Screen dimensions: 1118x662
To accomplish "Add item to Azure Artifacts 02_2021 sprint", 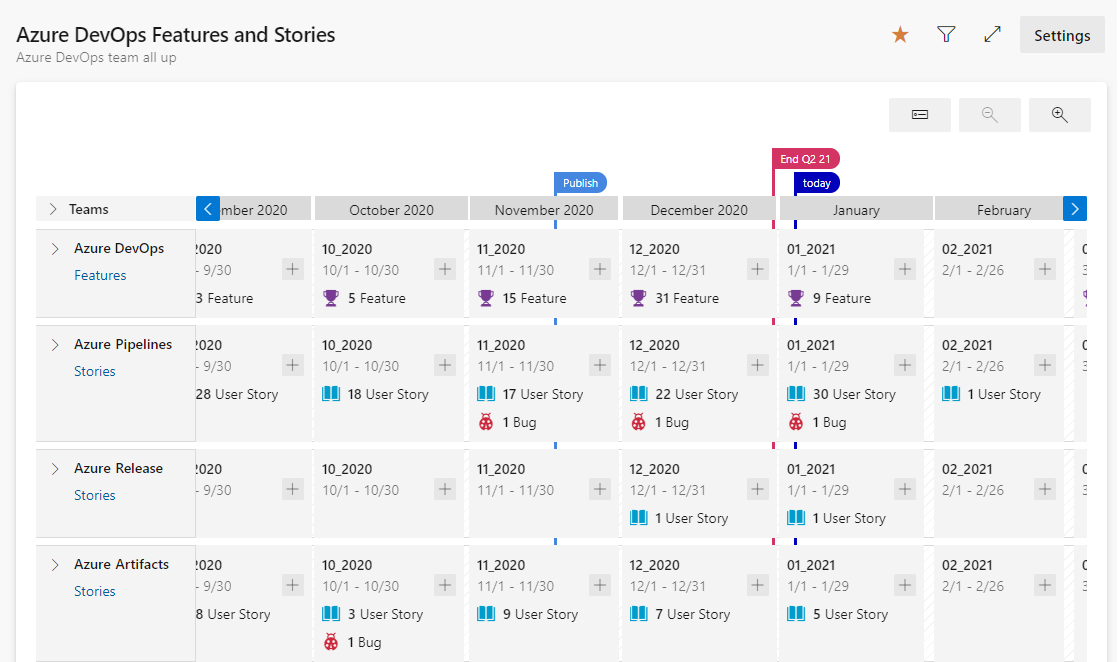I will 1045,585.
